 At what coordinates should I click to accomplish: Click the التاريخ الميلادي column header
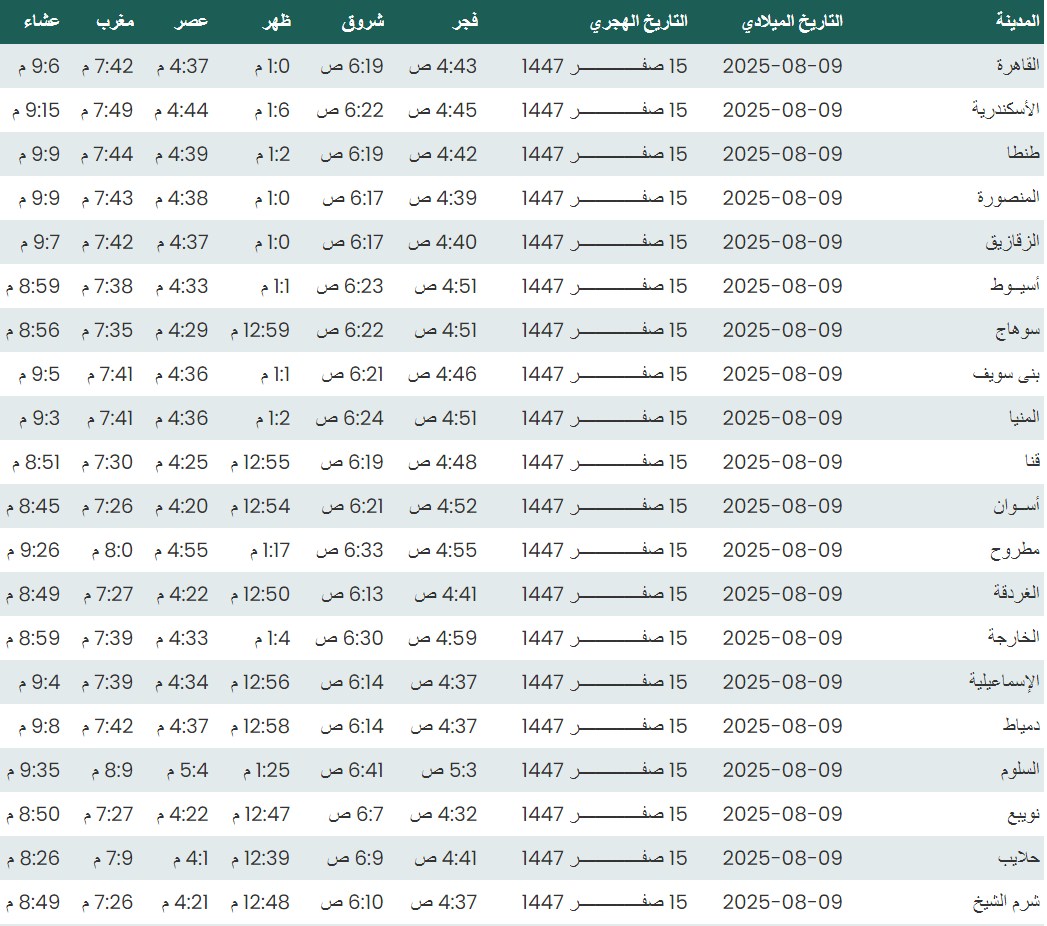pos(793,21)
